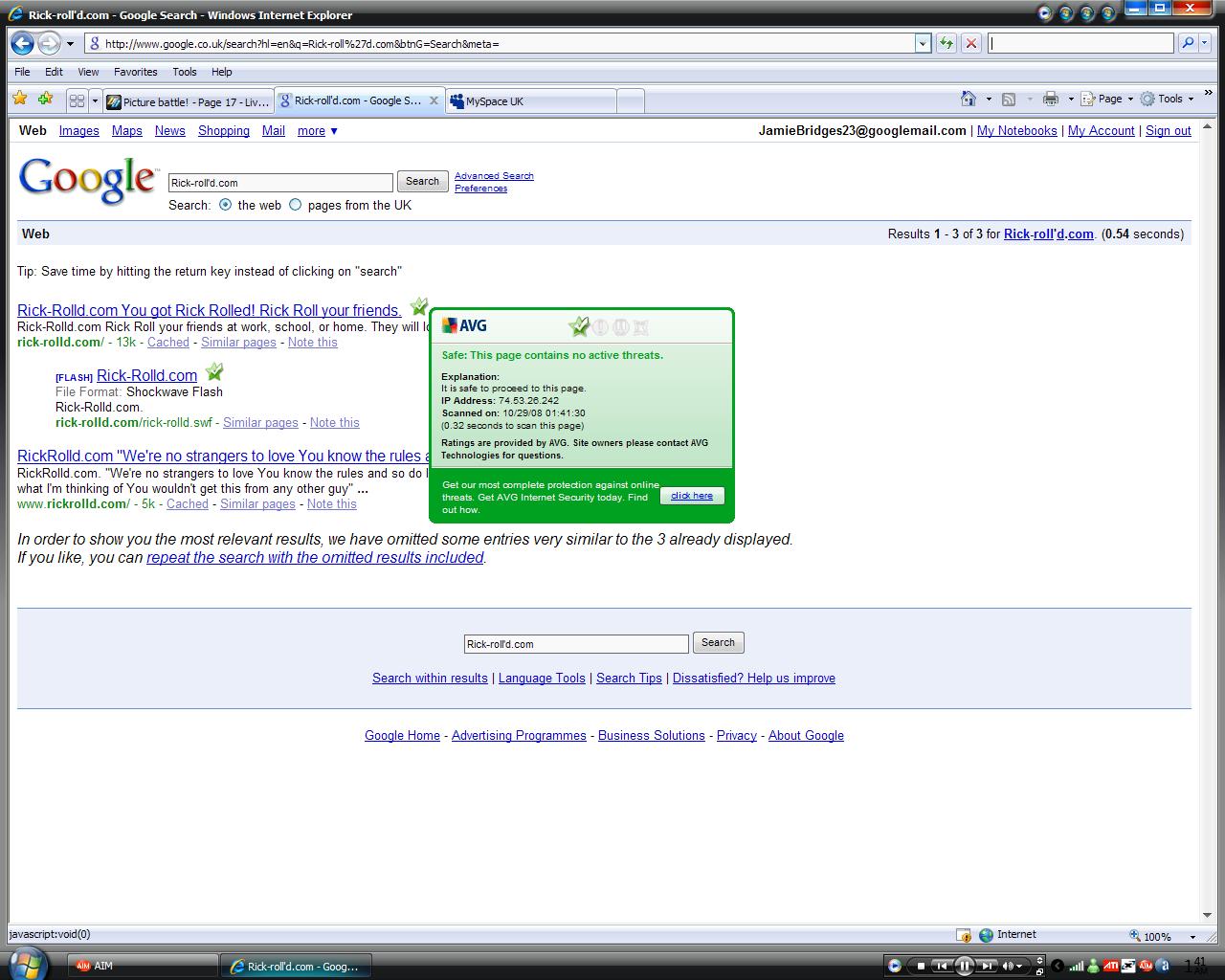Open 'Rick-Rolld.com You got Rick Rolled!' result
This screenshot has width=1225, height=980.
pyautogui.click(x=210, y=310)
